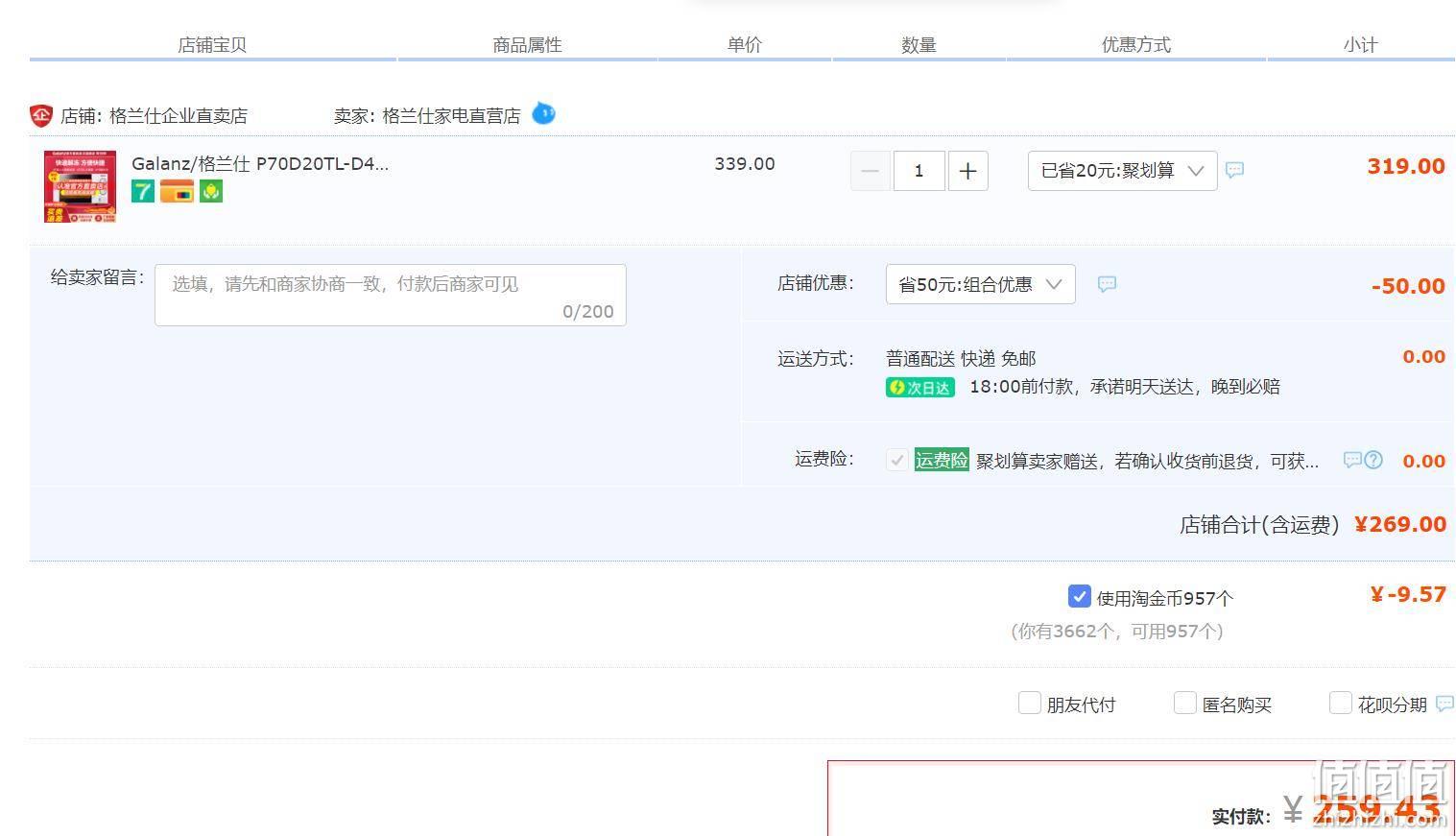Click the orange credit card payment badge
The width and height of the screenshot is (1456, 836).
tap(177, 191)
